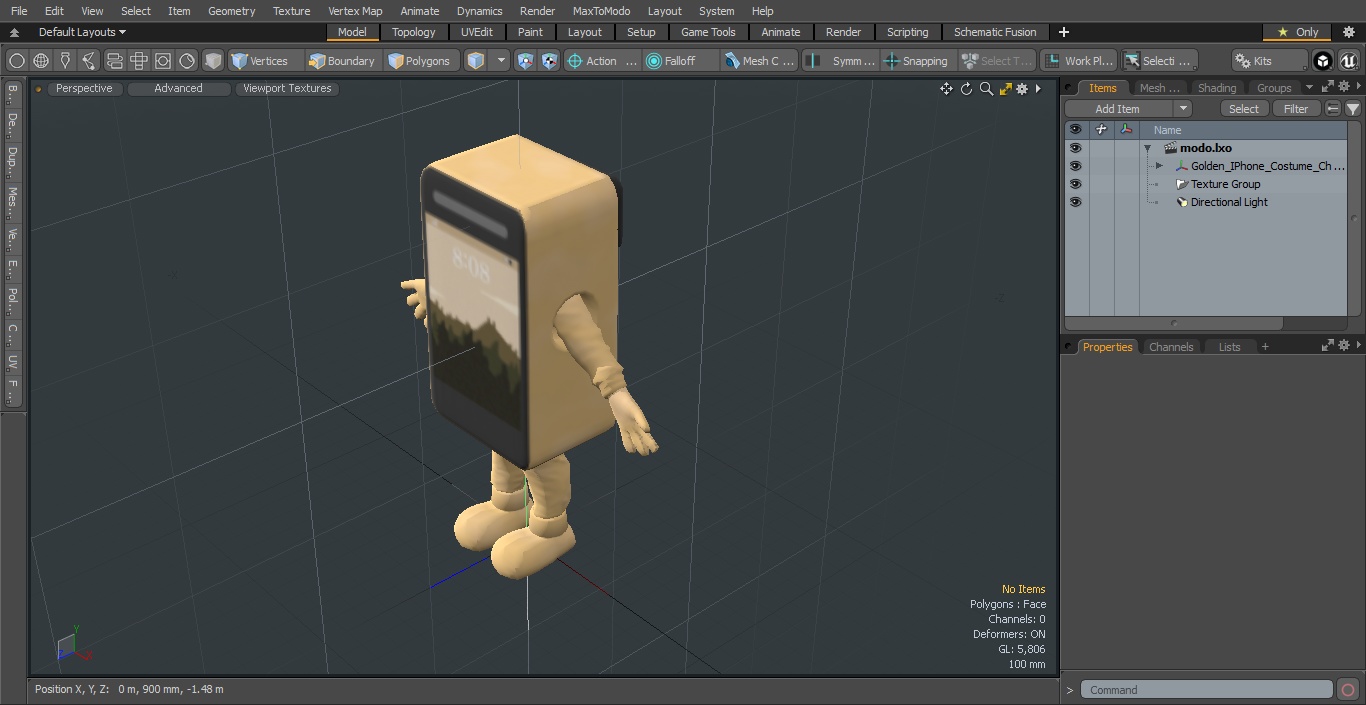Click the viewport rotate icon

coord(966,89)
